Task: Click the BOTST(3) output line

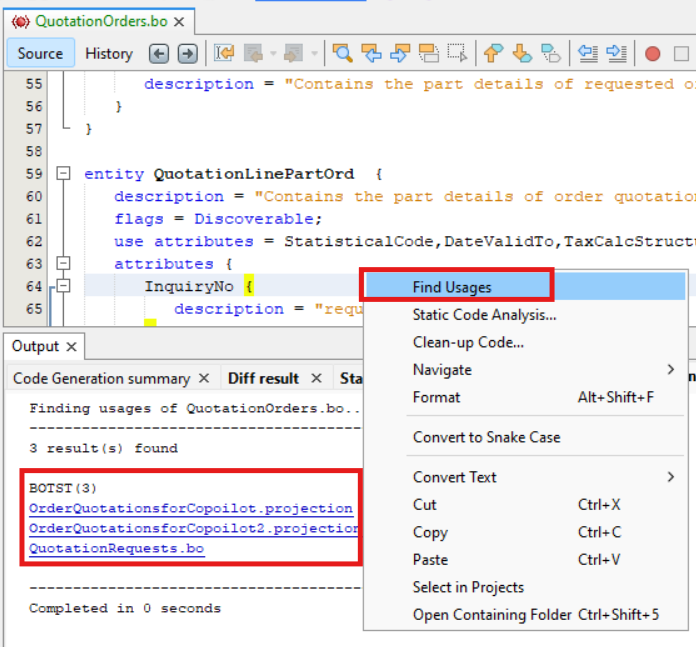Action: (63, 488)
